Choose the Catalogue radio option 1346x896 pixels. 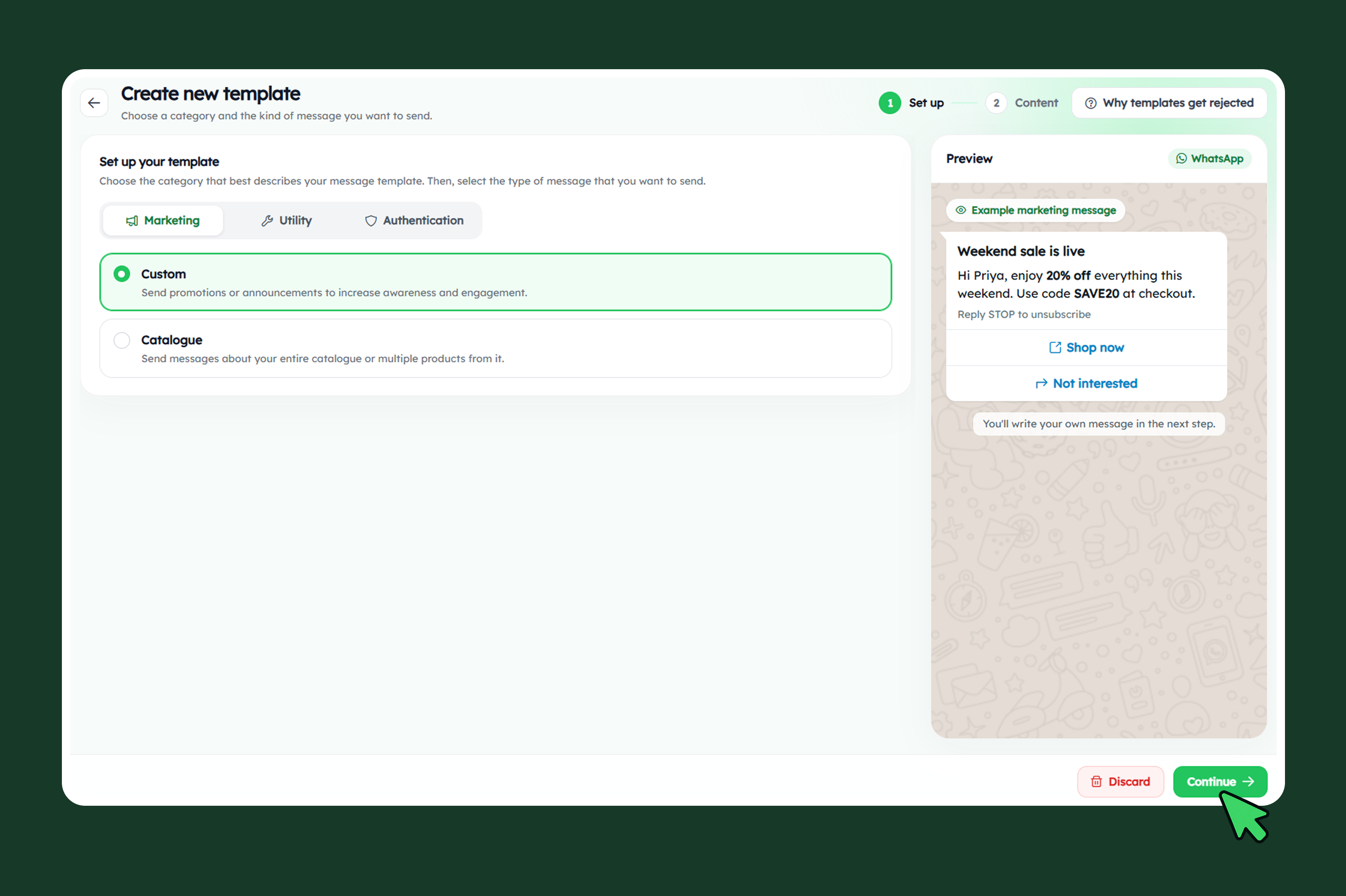click(122, 341)
